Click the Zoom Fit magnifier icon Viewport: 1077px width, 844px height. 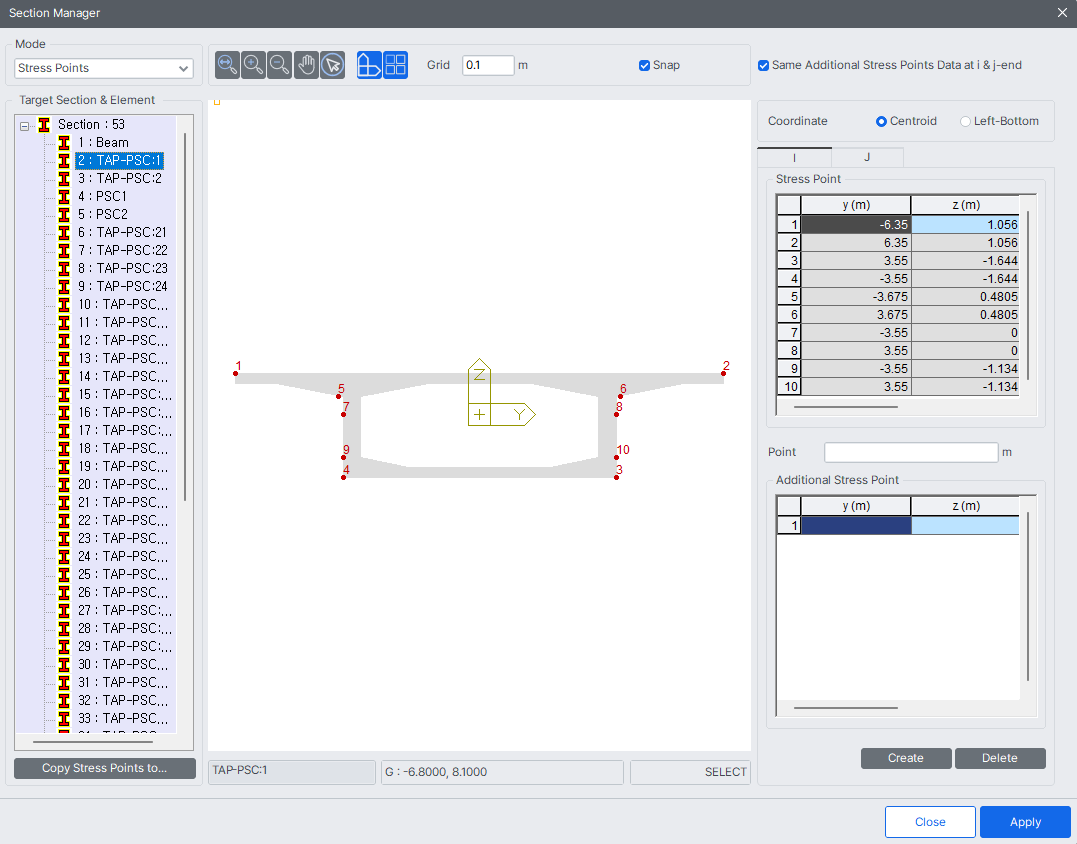tap(227, 65)
